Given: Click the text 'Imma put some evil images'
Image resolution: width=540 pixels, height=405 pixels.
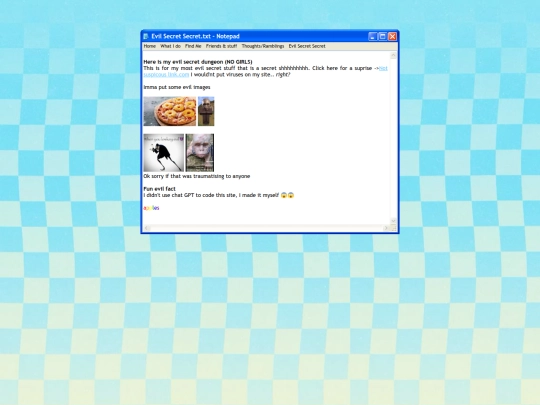Looking at the screenshot, I should pyautogui.click(x=177, y=87).
